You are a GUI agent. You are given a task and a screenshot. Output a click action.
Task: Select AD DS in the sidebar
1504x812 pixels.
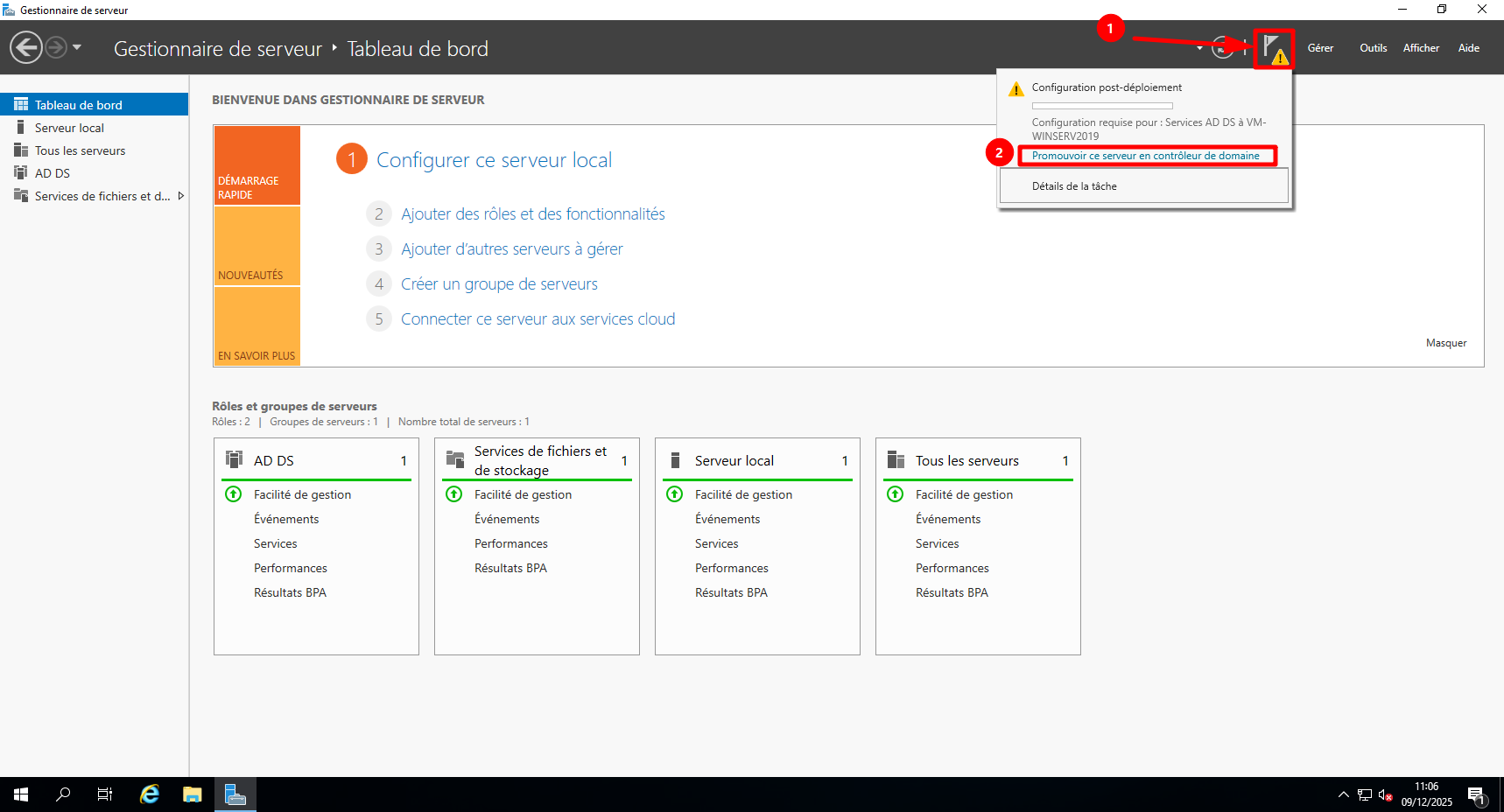(x=53, y=173)
